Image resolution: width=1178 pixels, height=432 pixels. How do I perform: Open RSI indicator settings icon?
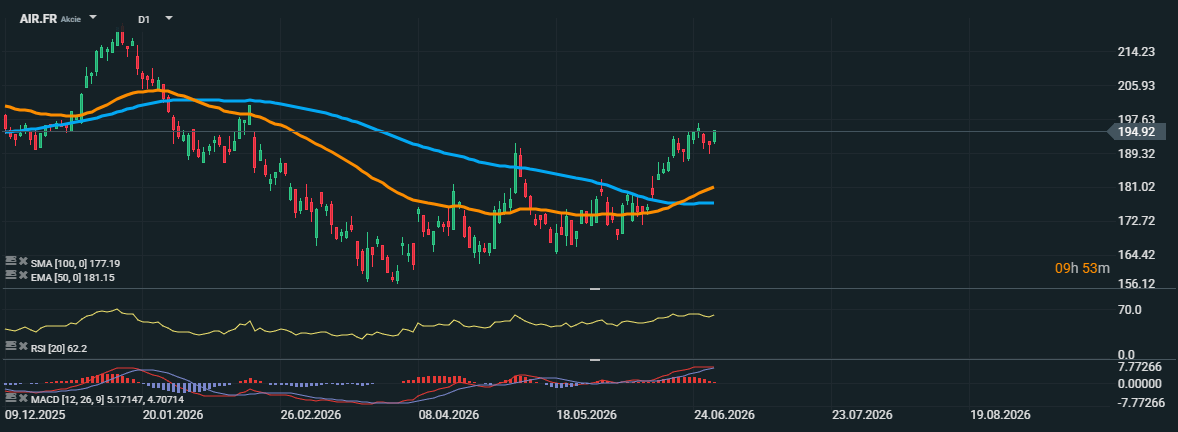click(x=11, y=346)
